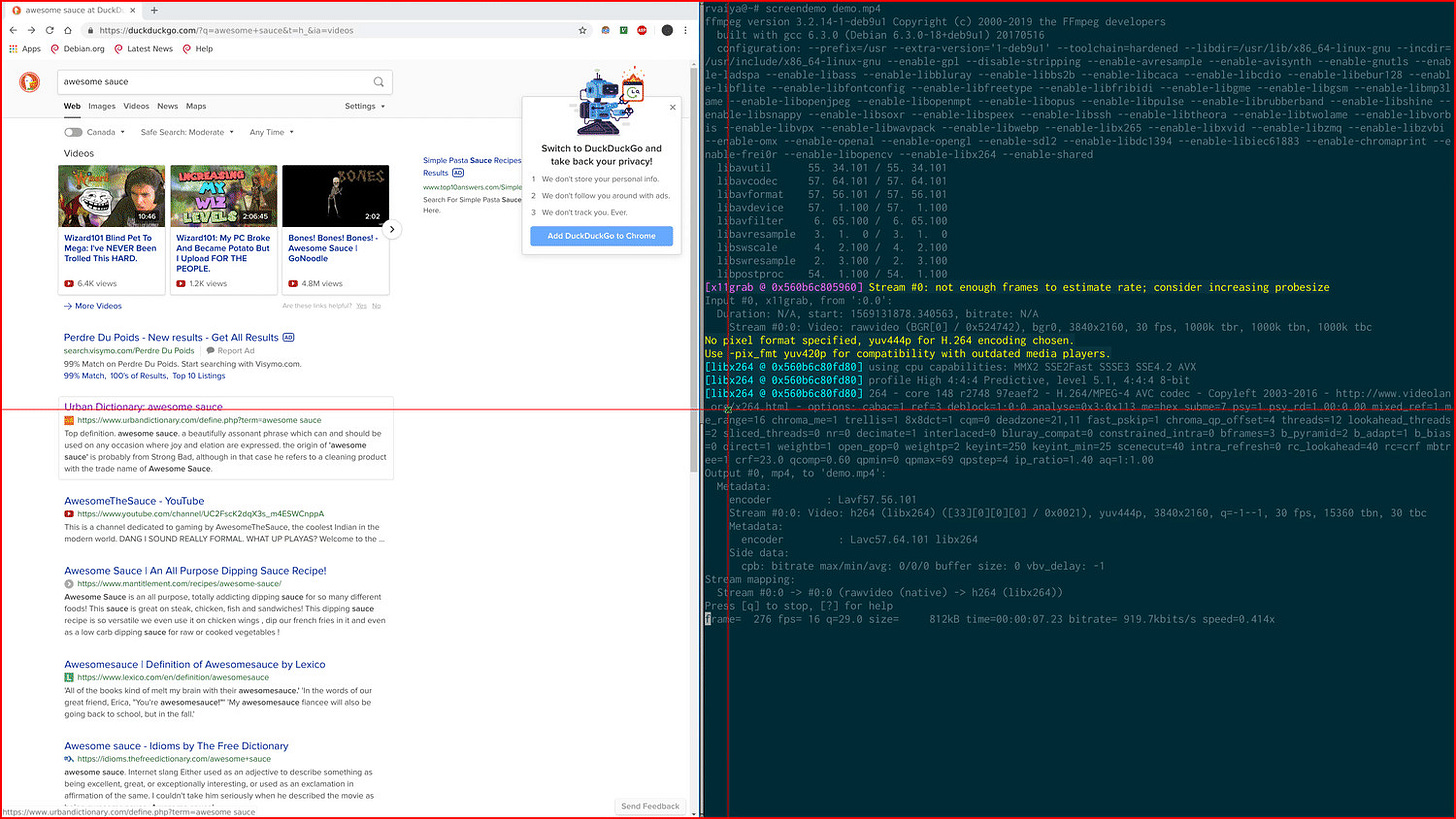1456x819 pixels.
Task: Open the Latest News bookmark
Action: tap(143, 48)
